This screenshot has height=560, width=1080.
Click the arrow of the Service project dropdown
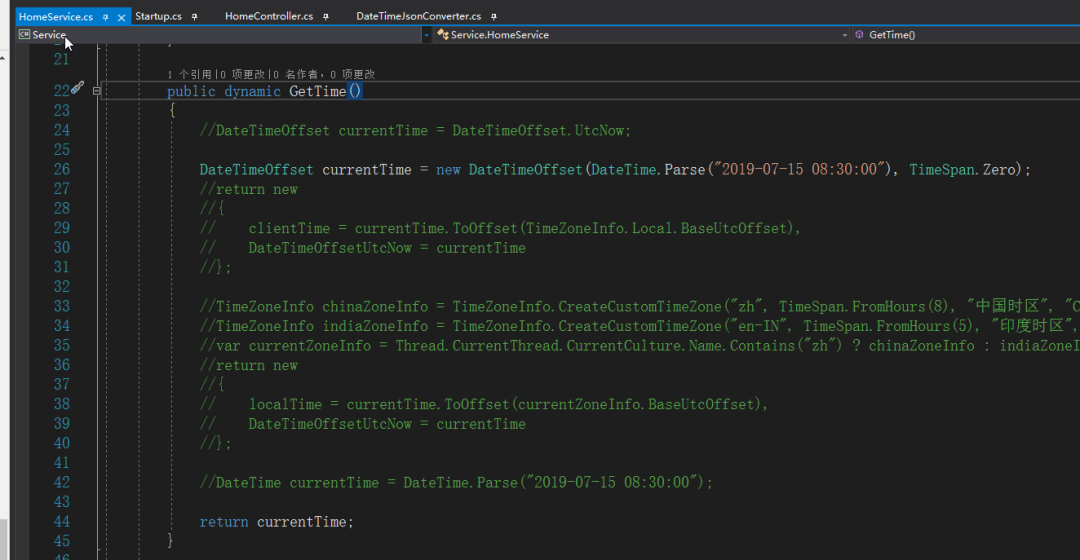click(x=426, y=35)
